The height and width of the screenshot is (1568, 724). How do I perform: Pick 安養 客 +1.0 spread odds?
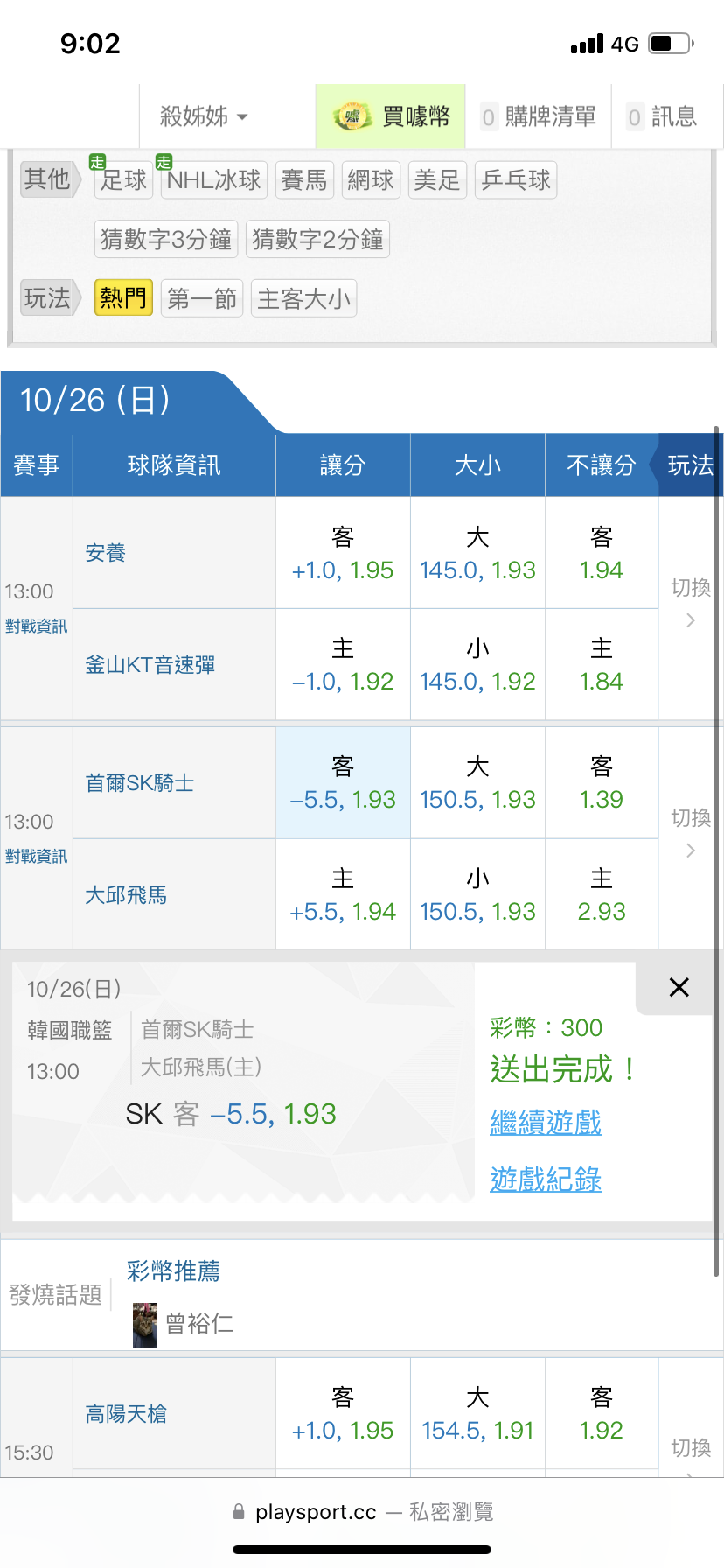click(343, 553)
